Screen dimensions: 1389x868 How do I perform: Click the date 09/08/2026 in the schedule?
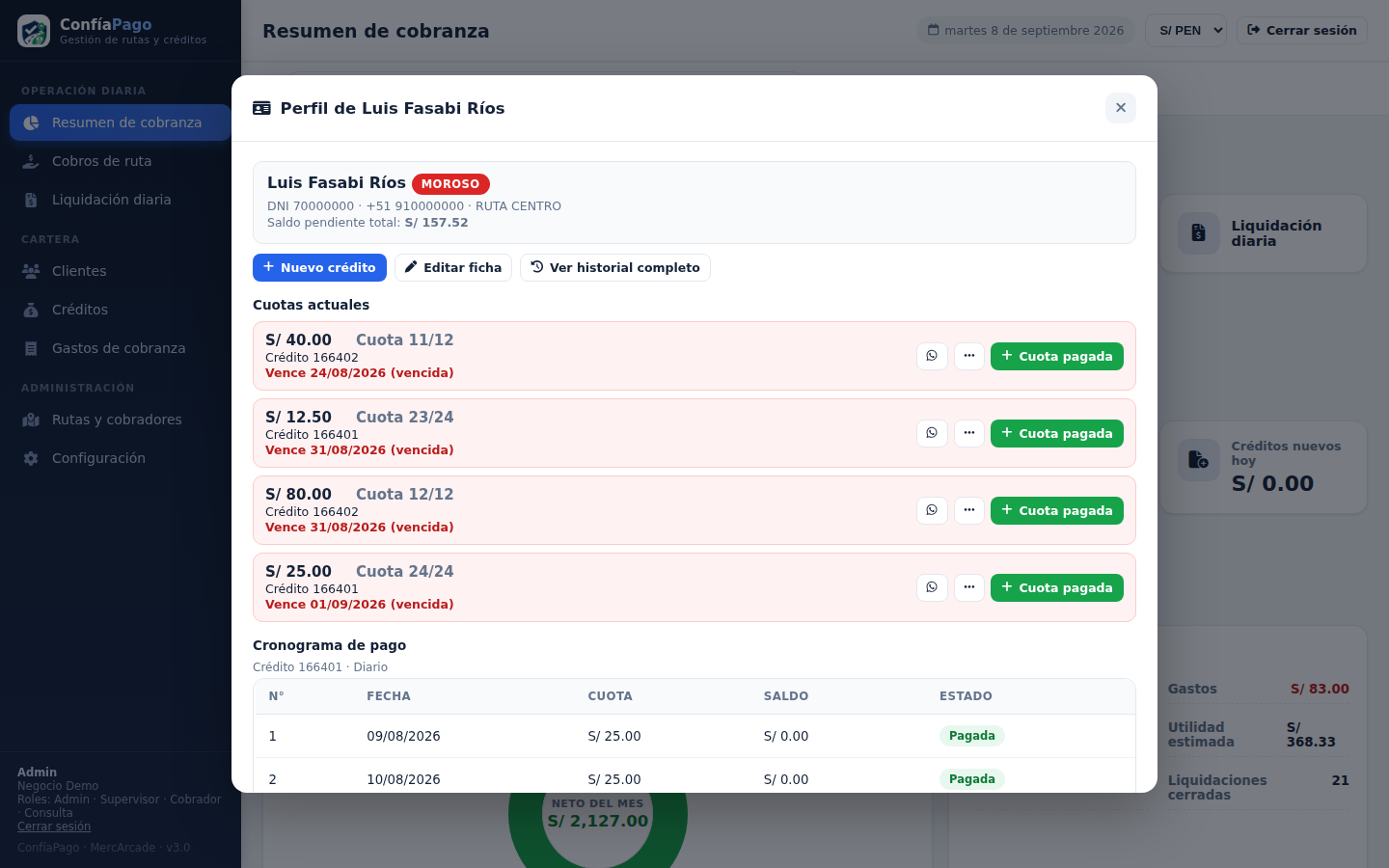(403, 736)
